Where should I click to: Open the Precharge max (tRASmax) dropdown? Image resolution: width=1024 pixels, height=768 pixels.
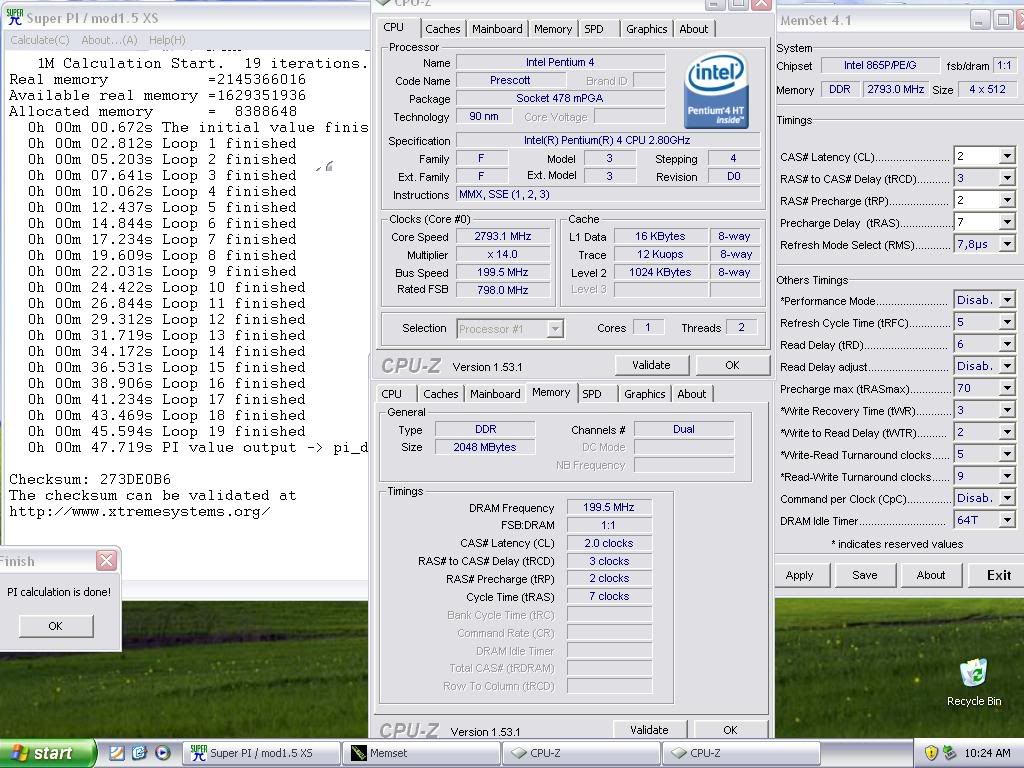(x=1007, y=389)
